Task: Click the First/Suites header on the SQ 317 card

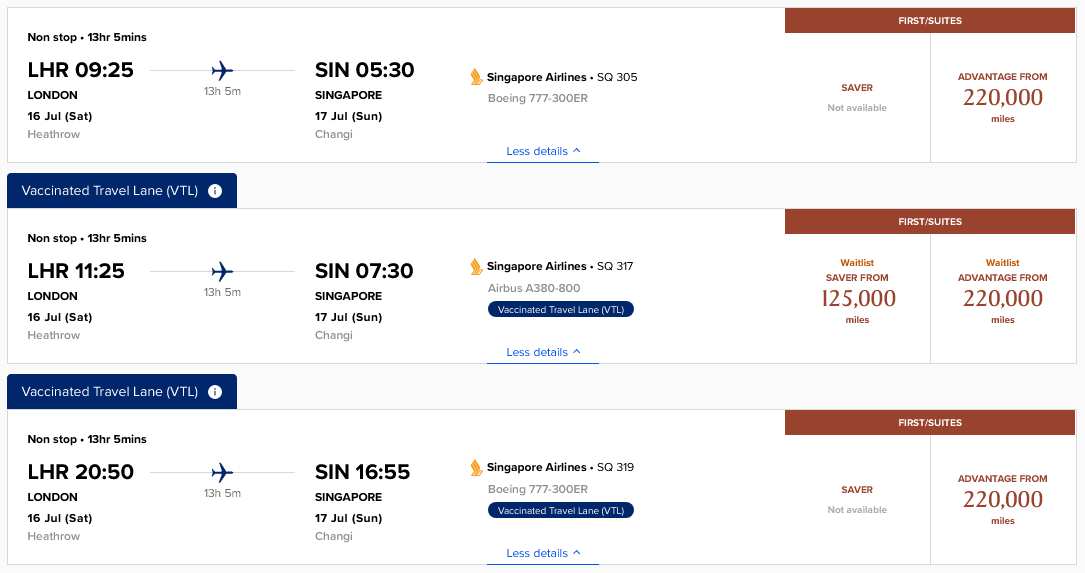Action: 930,222
